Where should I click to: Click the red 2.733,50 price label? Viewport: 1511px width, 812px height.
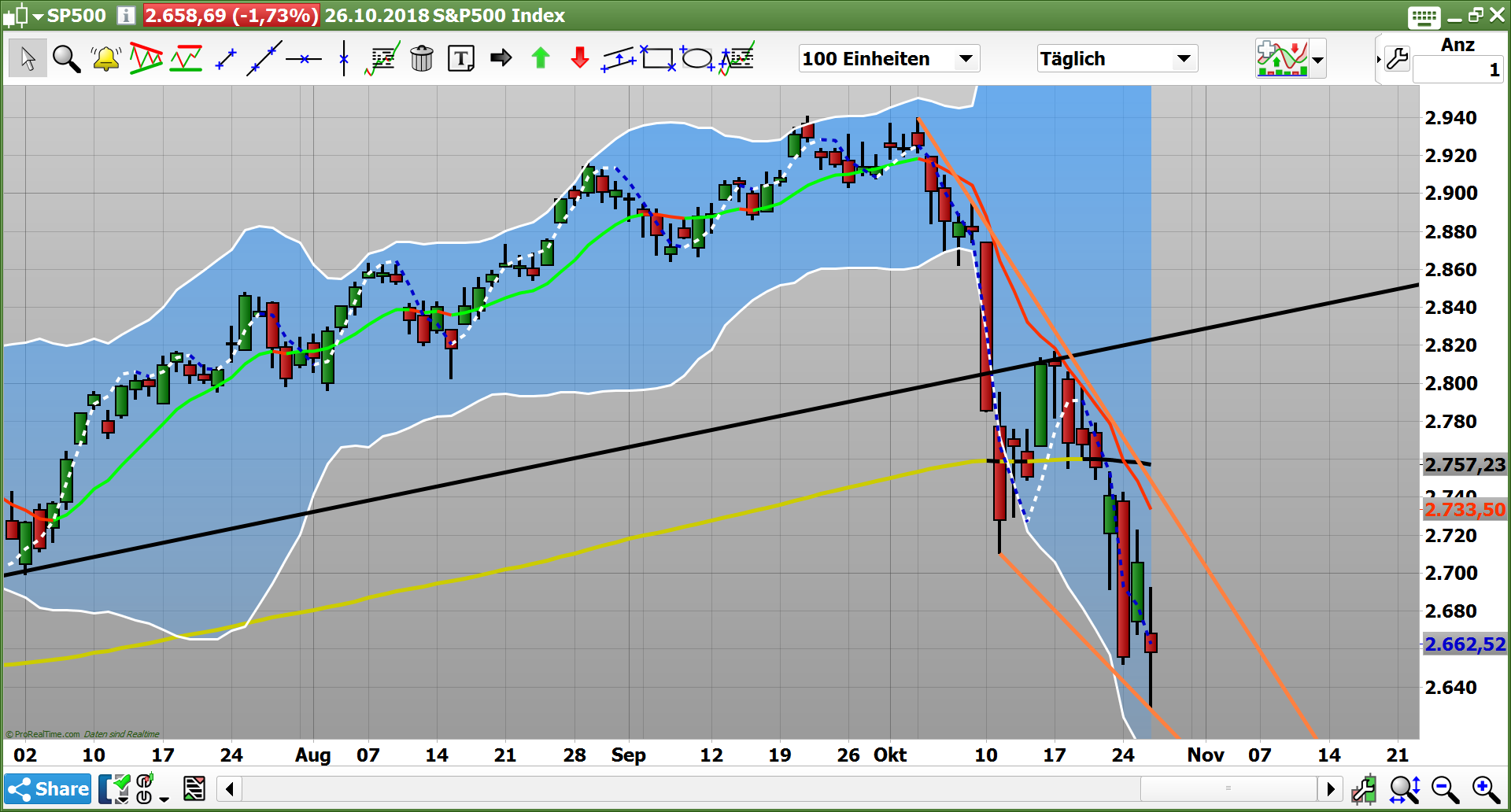pos(1465,509)
